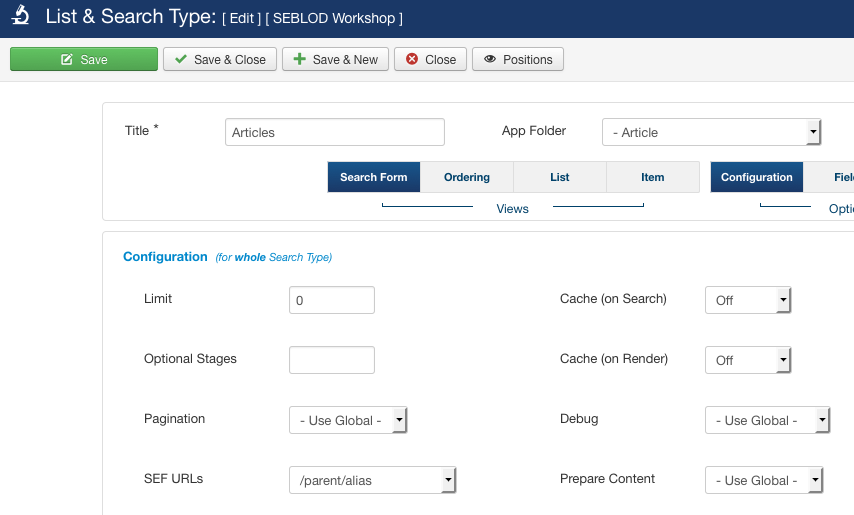Screen dimensions: 854x515
Task: Open the Cache (on Search) dropdown
Action: pyautogui.click(x=748, y=300)
